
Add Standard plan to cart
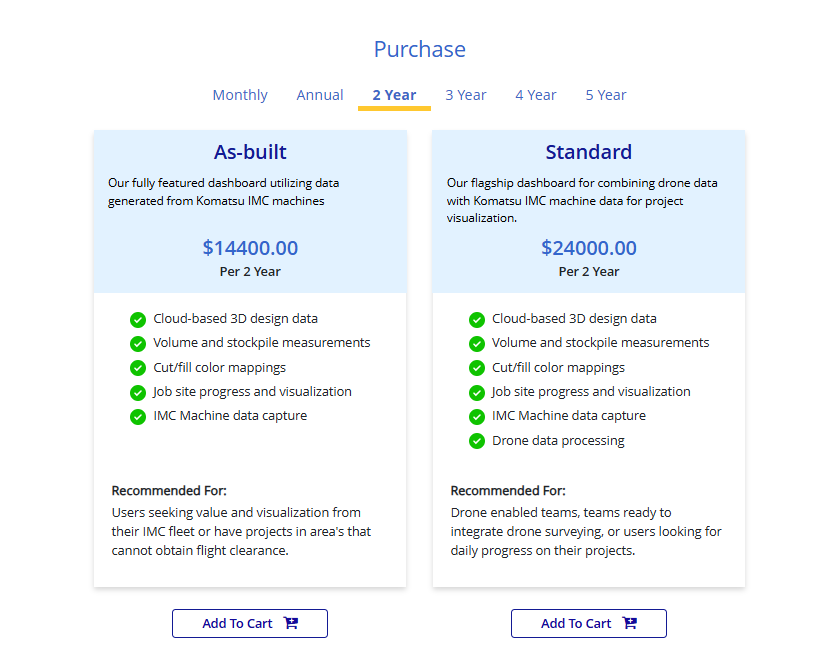point(589,623)
